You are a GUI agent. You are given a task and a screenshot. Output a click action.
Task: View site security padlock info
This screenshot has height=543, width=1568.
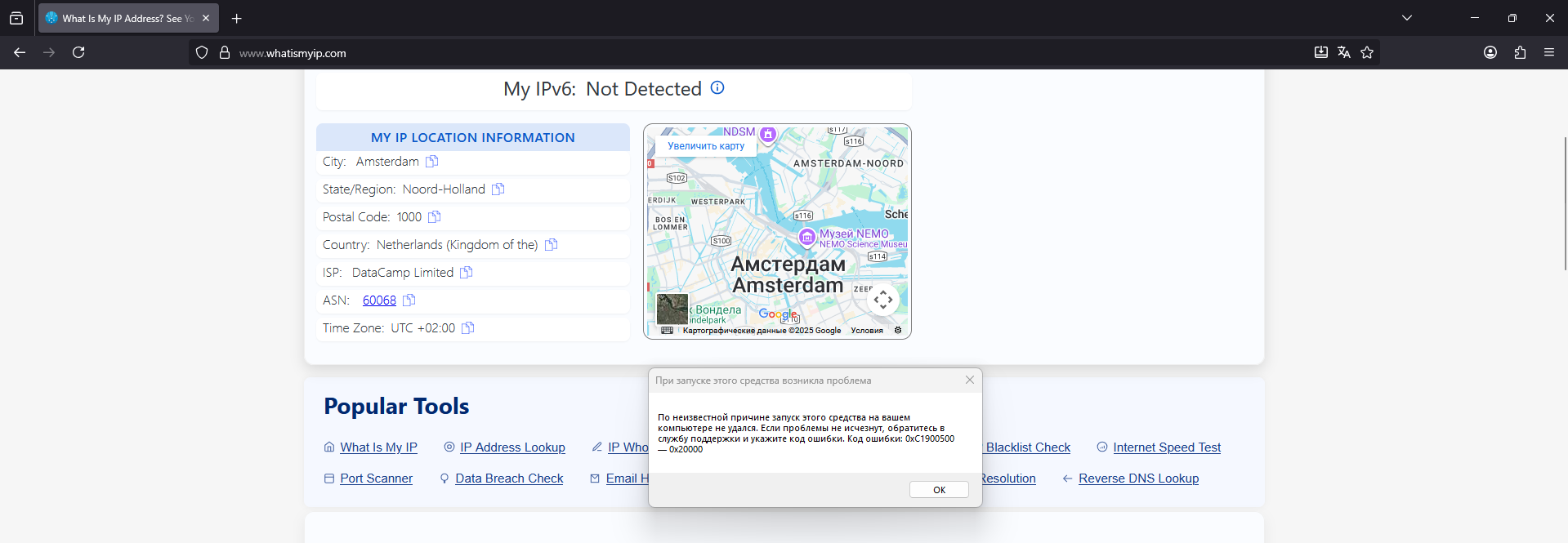(x=225, y=52)
